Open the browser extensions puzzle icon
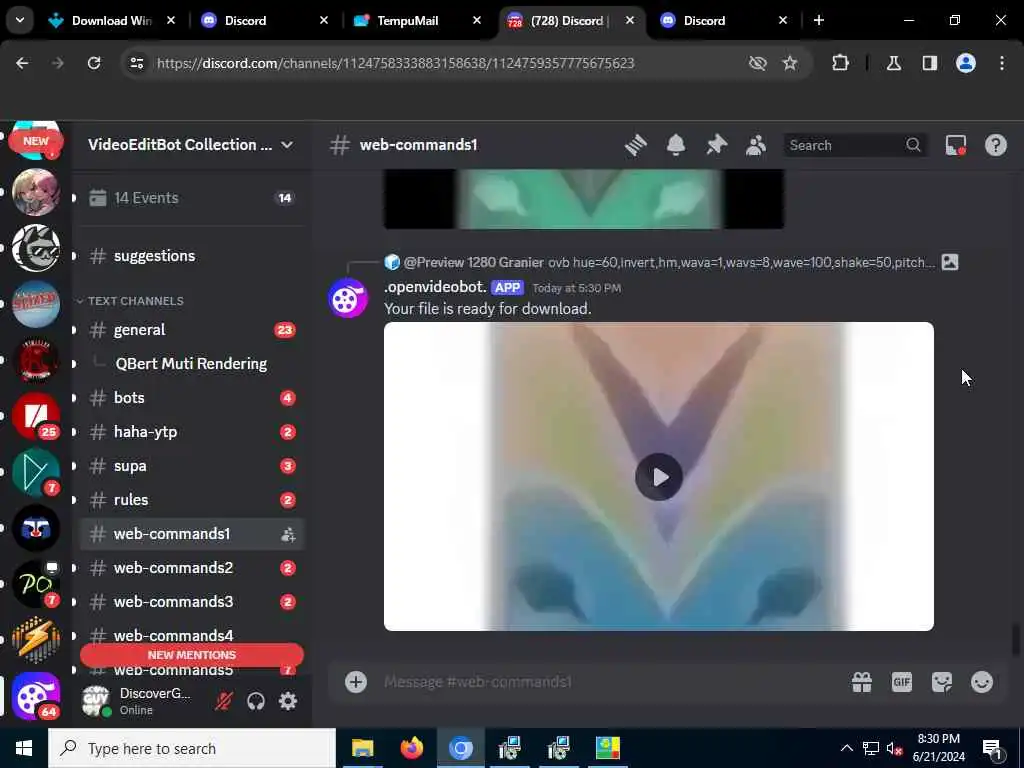This screenshot has width=1024, height=768. click(x=840, y=63)
